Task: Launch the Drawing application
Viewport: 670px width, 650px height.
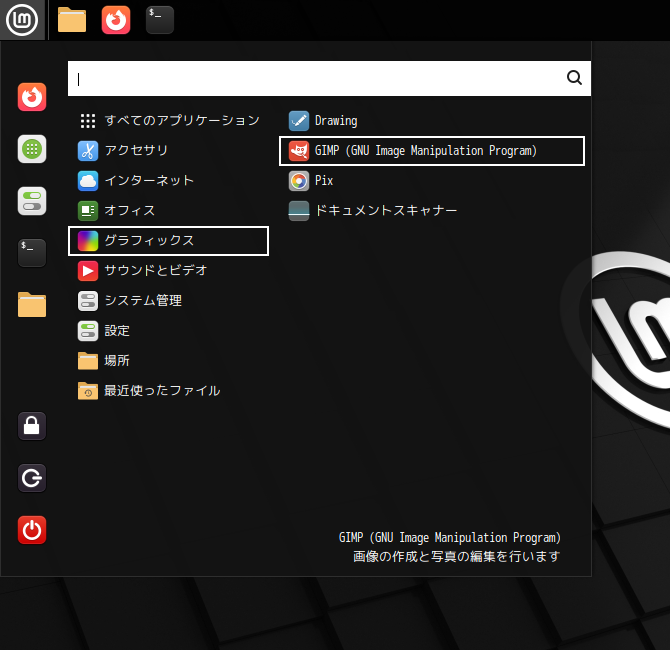Action: 432,121
